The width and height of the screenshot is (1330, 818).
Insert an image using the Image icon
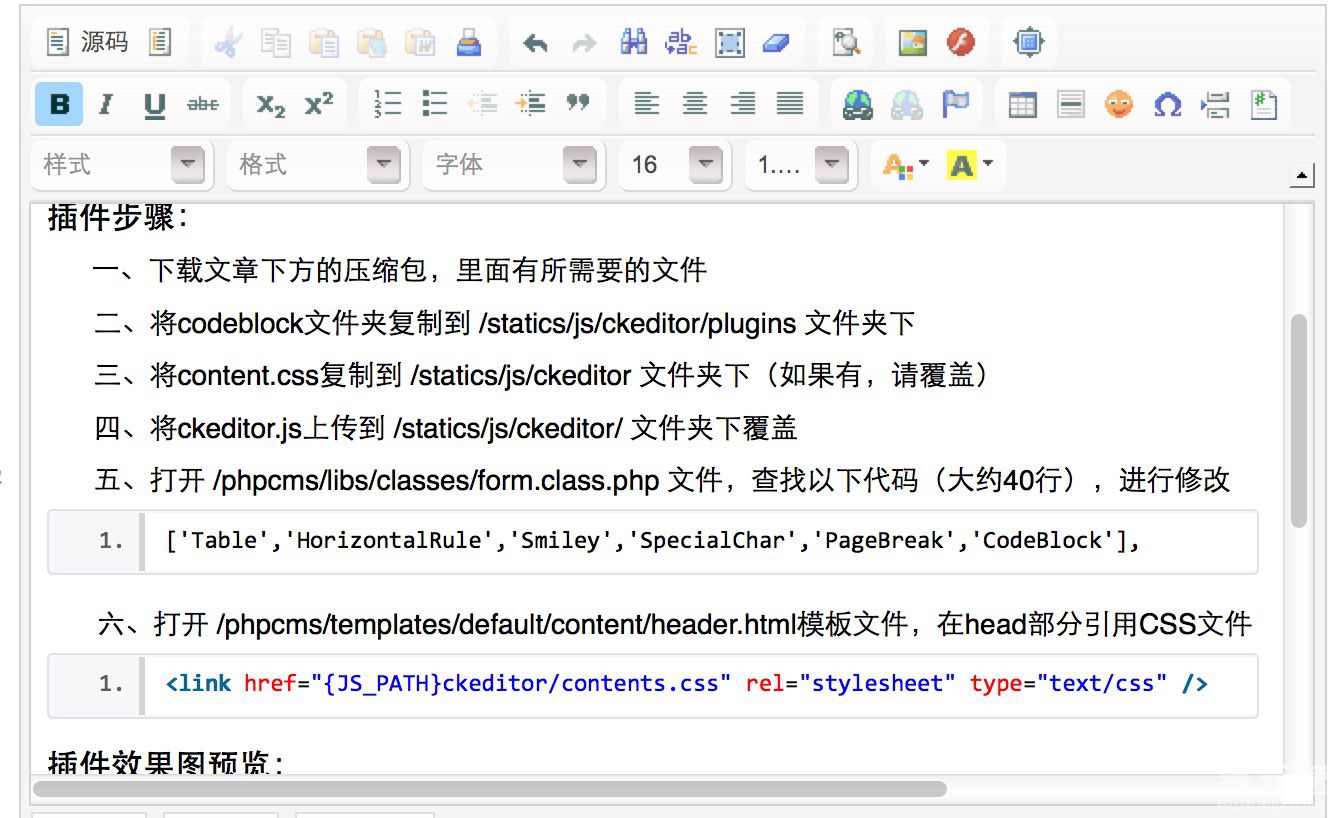coord(913,42)
